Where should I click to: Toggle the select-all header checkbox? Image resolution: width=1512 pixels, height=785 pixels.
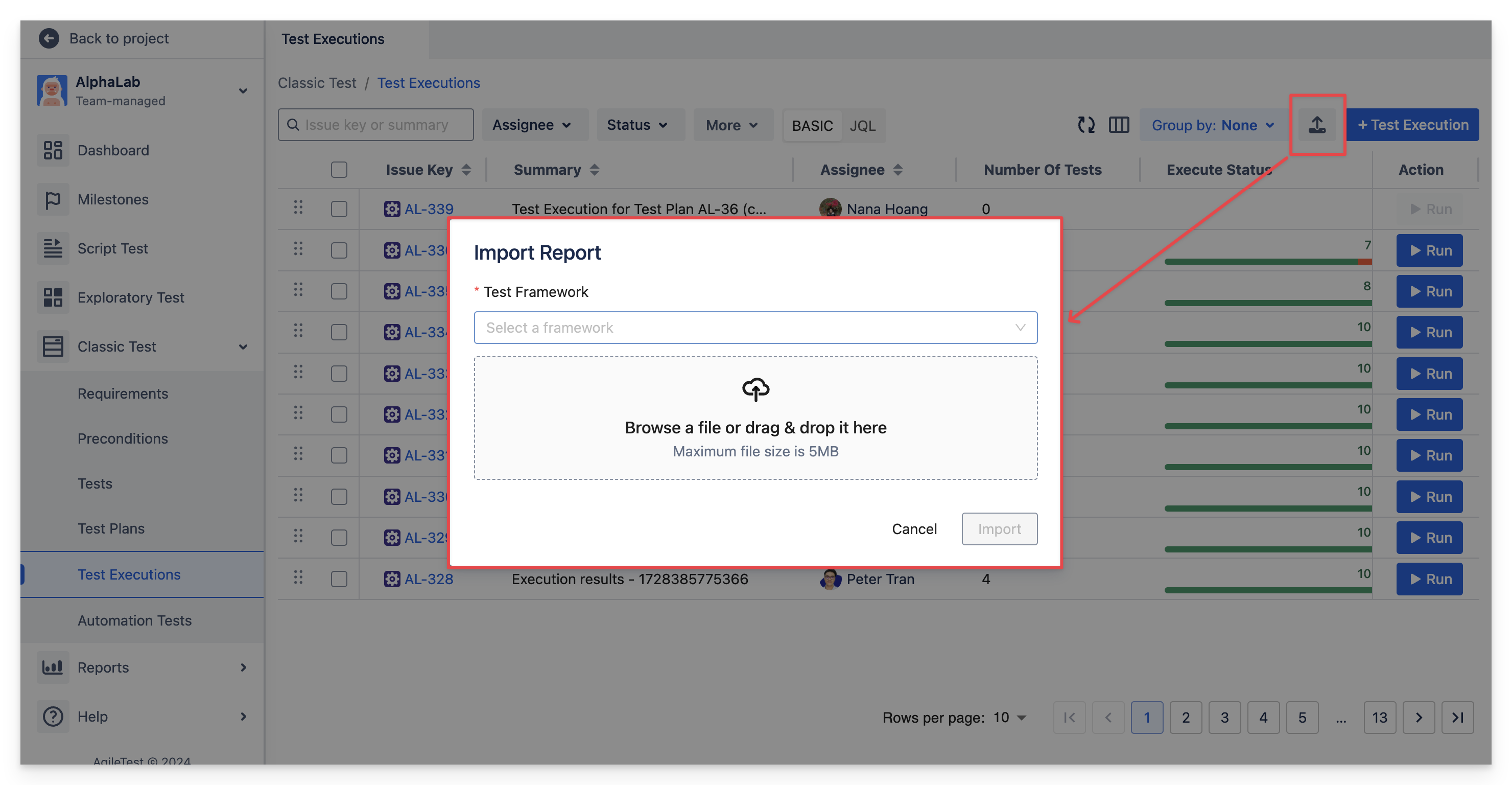coord(339,170)
